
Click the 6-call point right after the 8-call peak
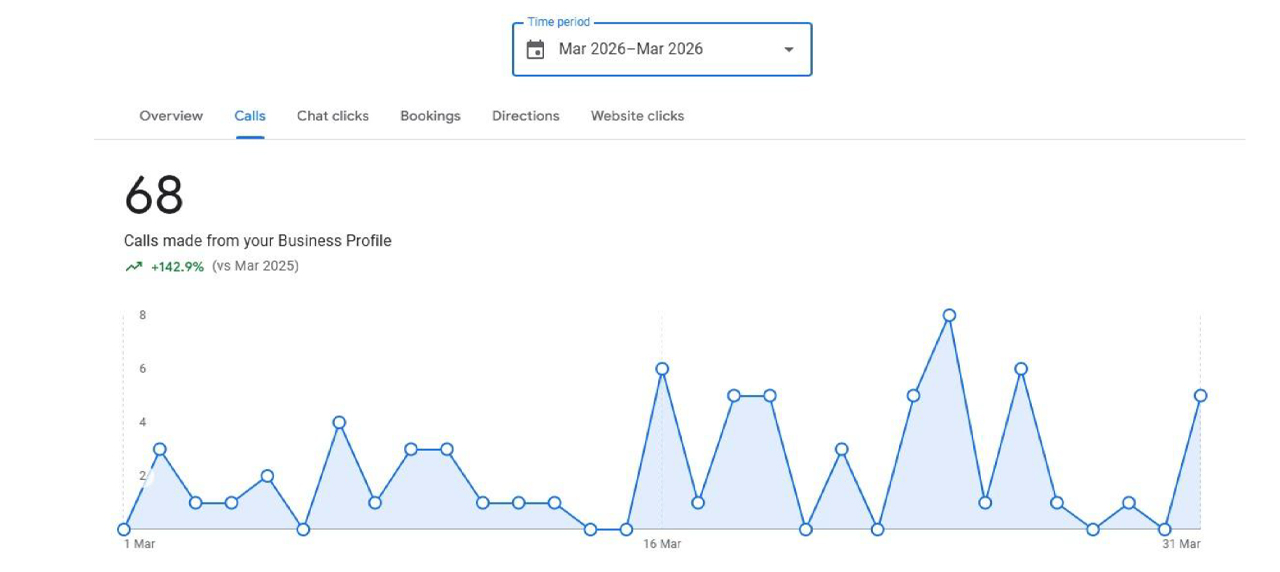[1021, 369]
